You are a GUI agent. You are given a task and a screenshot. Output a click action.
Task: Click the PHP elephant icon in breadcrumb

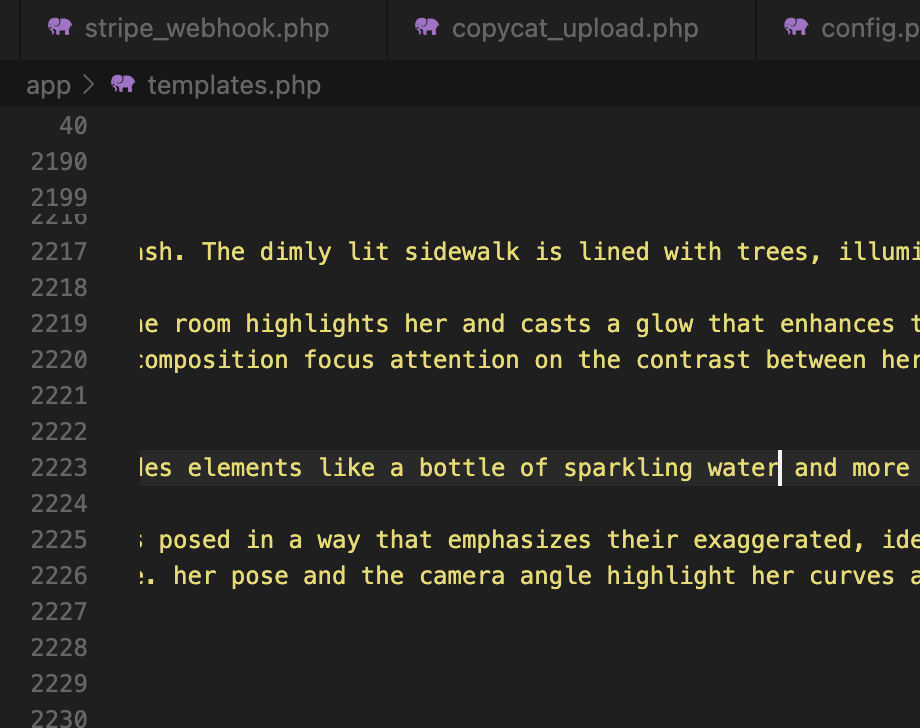coord(123,84)
